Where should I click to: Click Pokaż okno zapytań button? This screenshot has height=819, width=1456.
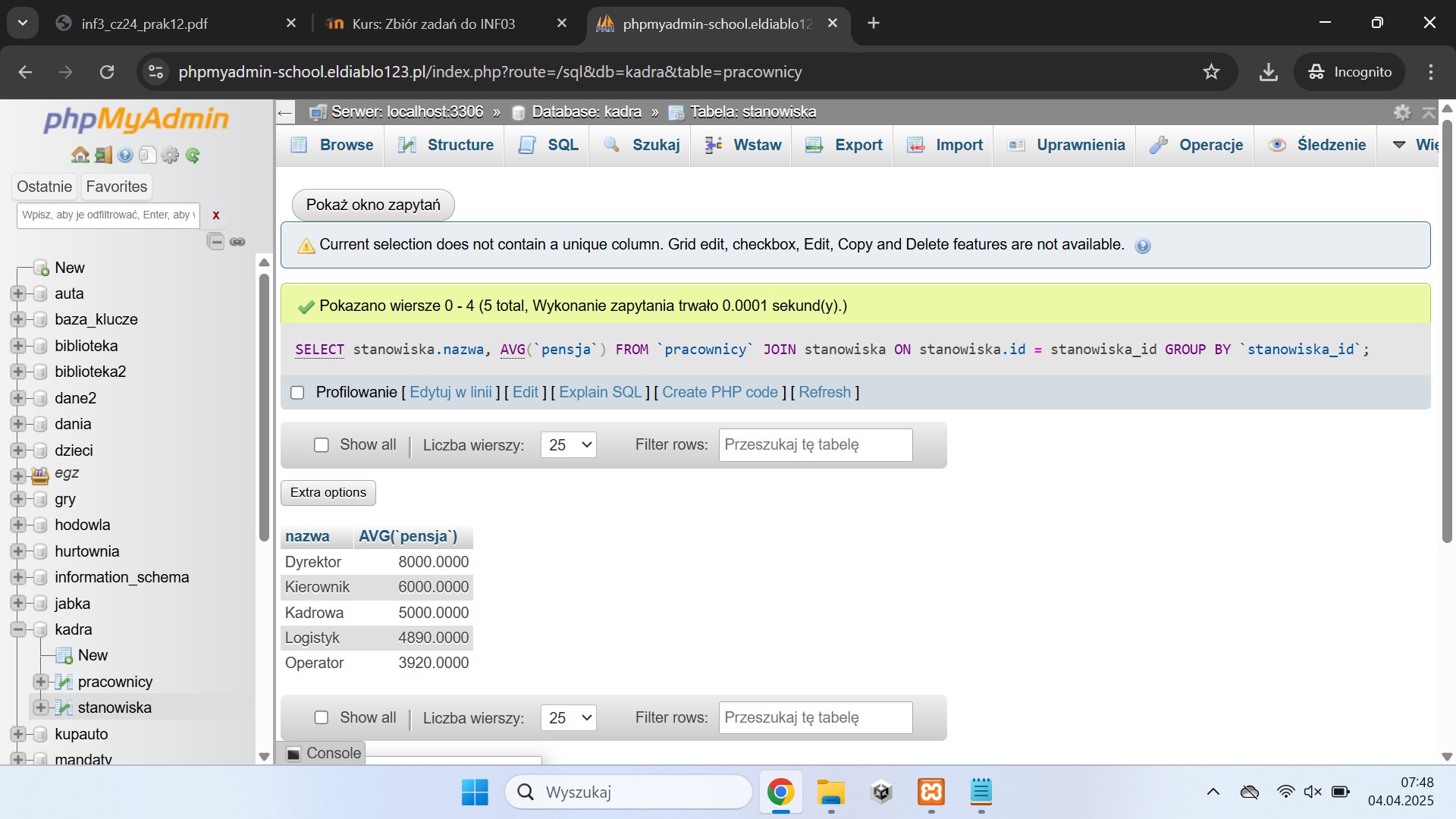[x=373, y=205]
